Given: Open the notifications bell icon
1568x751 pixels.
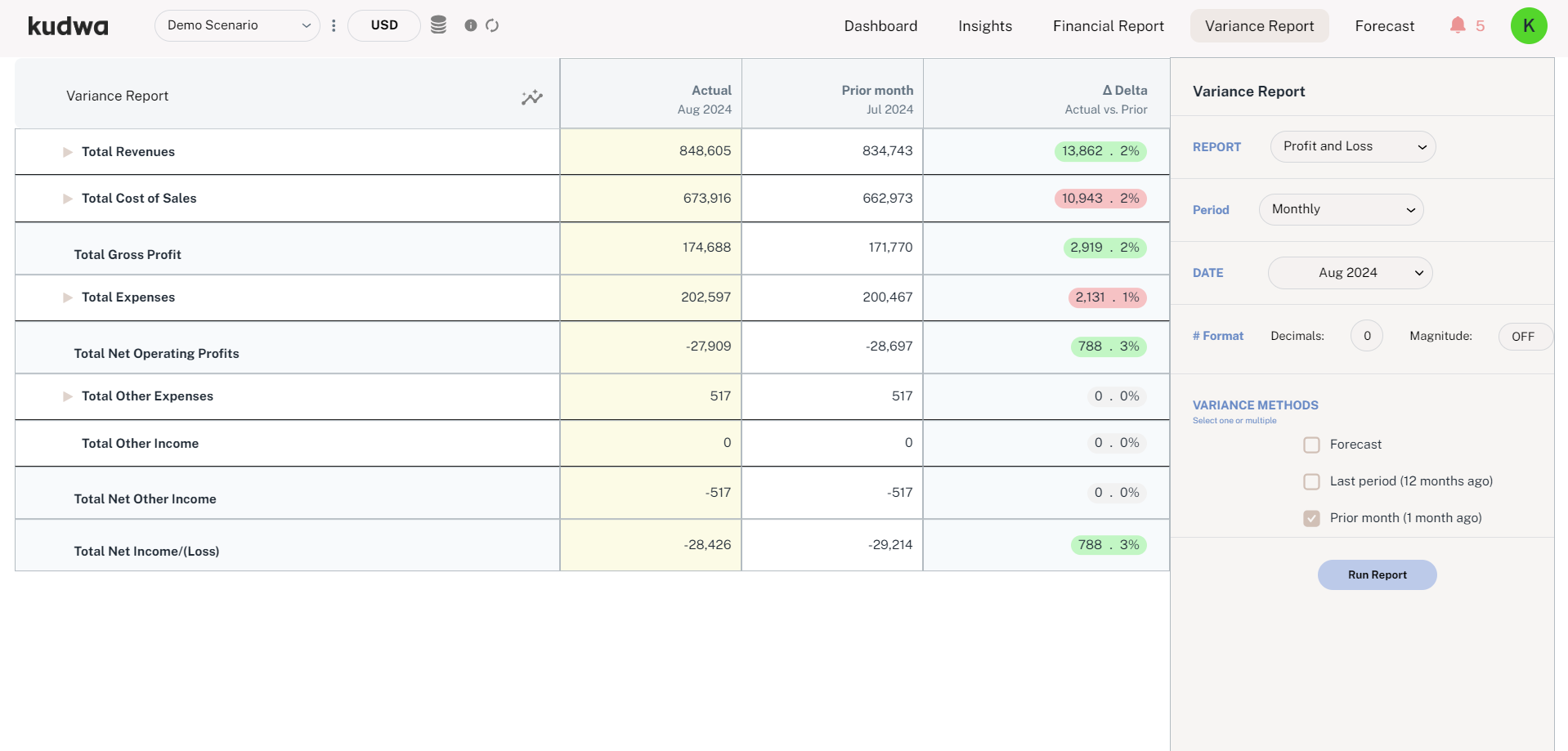Looking at the screenshot, I should point(1458,25).
